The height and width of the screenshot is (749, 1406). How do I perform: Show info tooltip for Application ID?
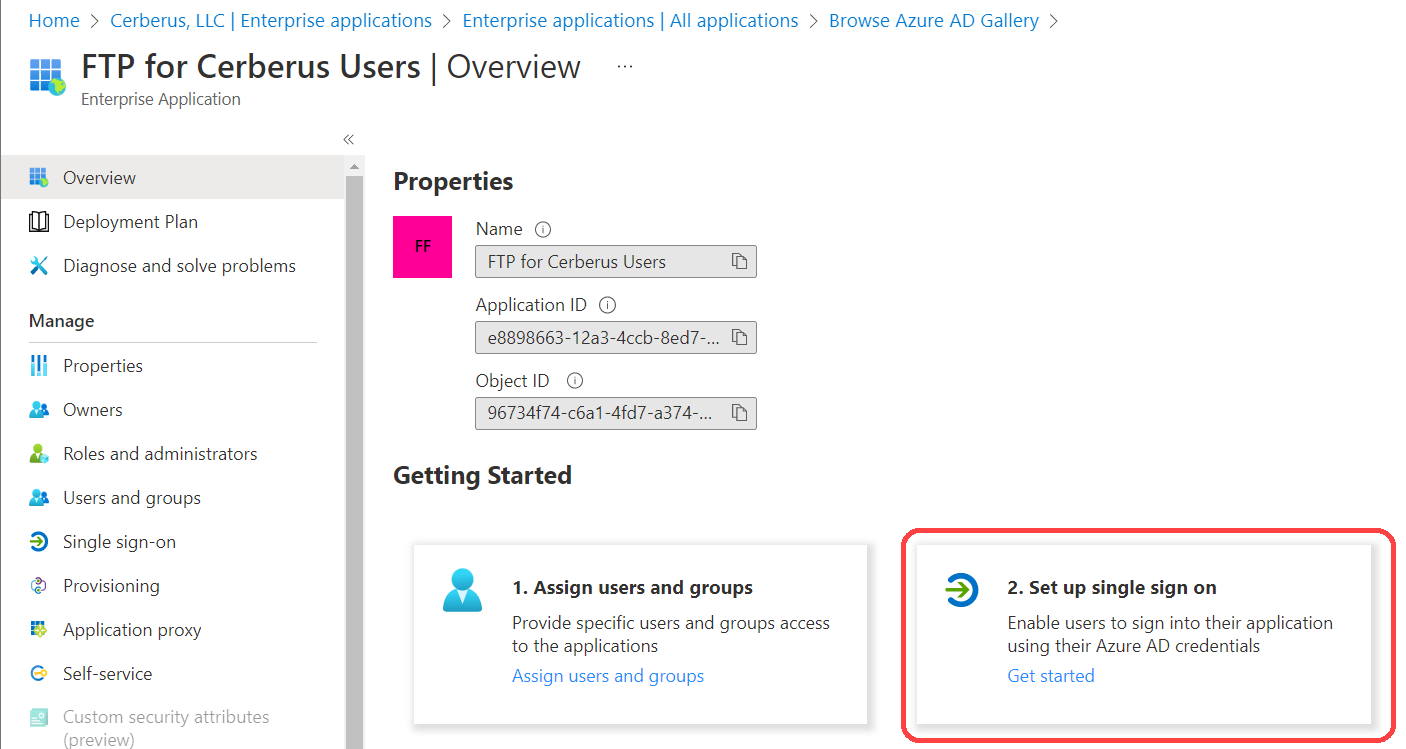607,305
